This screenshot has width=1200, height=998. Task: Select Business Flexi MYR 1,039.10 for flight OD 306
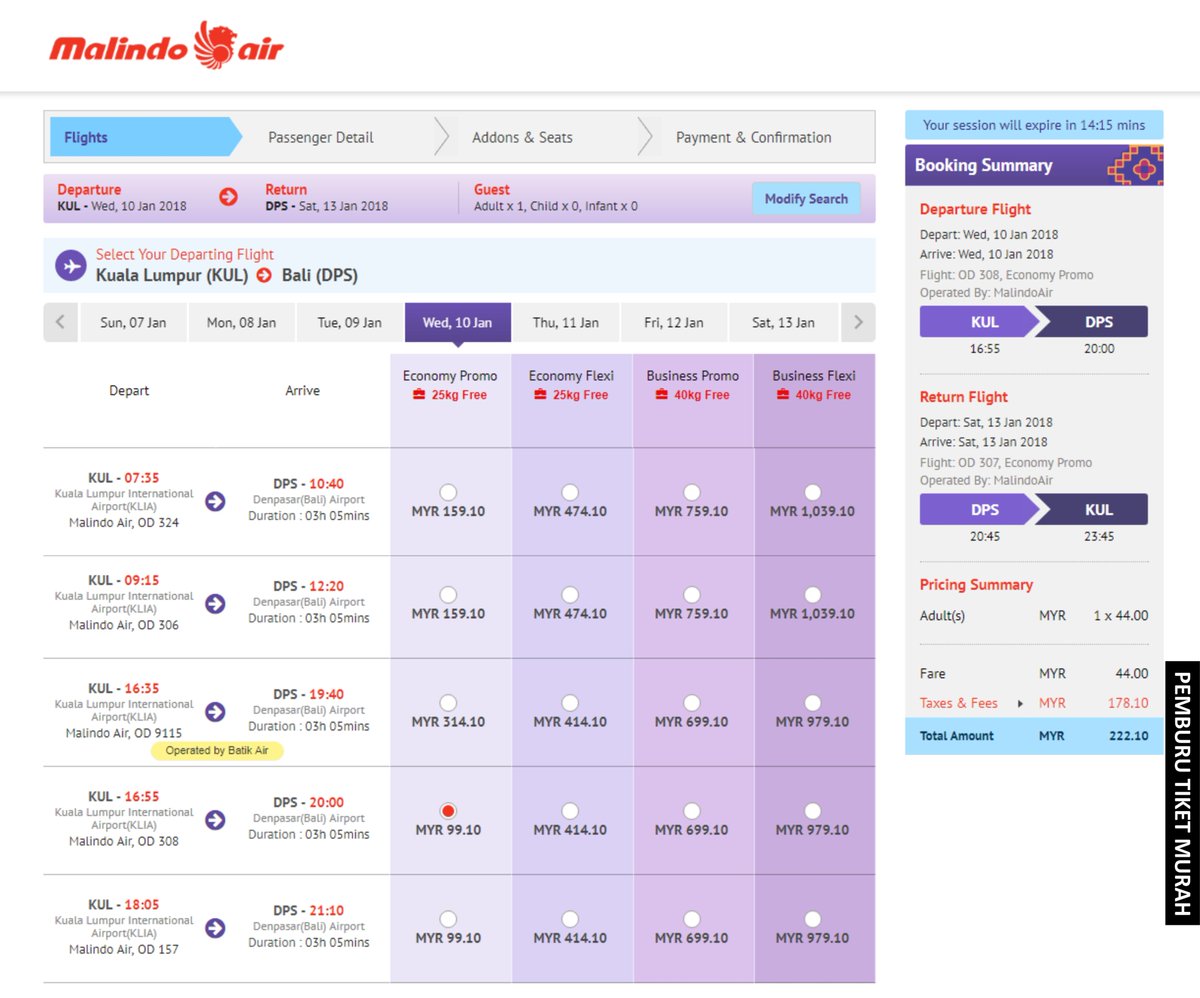pos(812,594)
